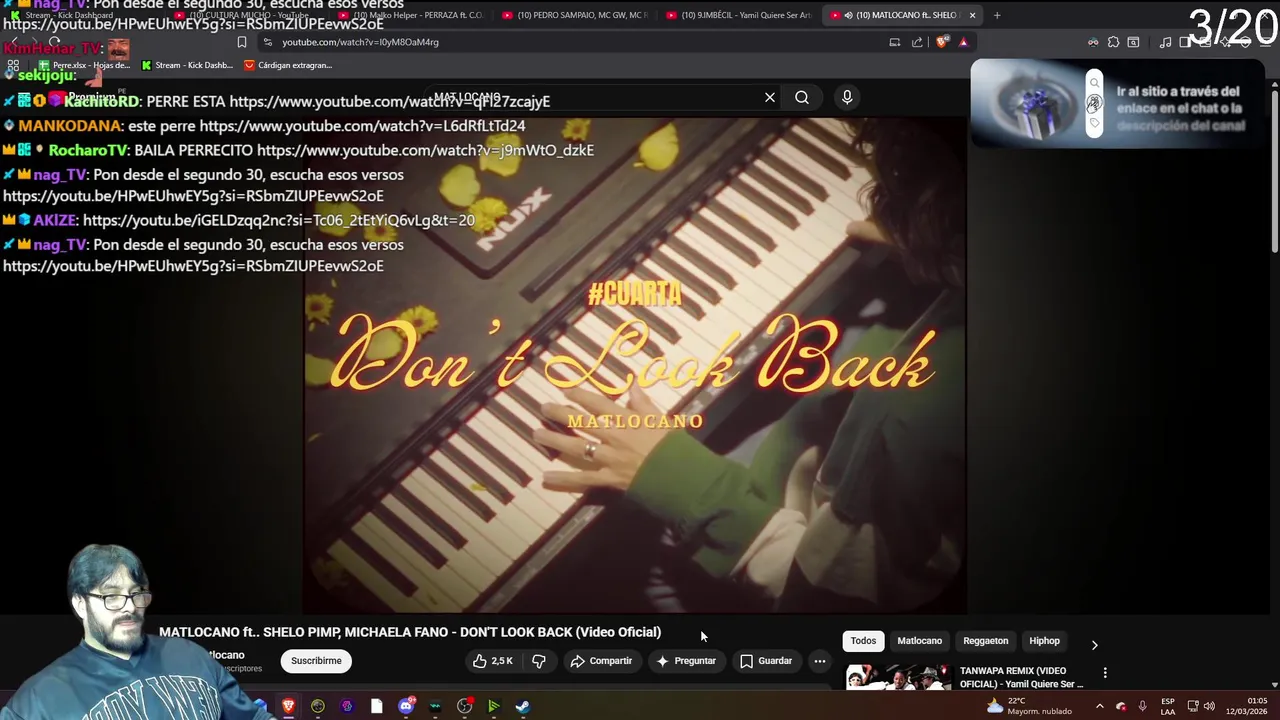The image size is (1280, 720).
Task: Open the ESP LAA language switcher
Action: [1167, 706]
